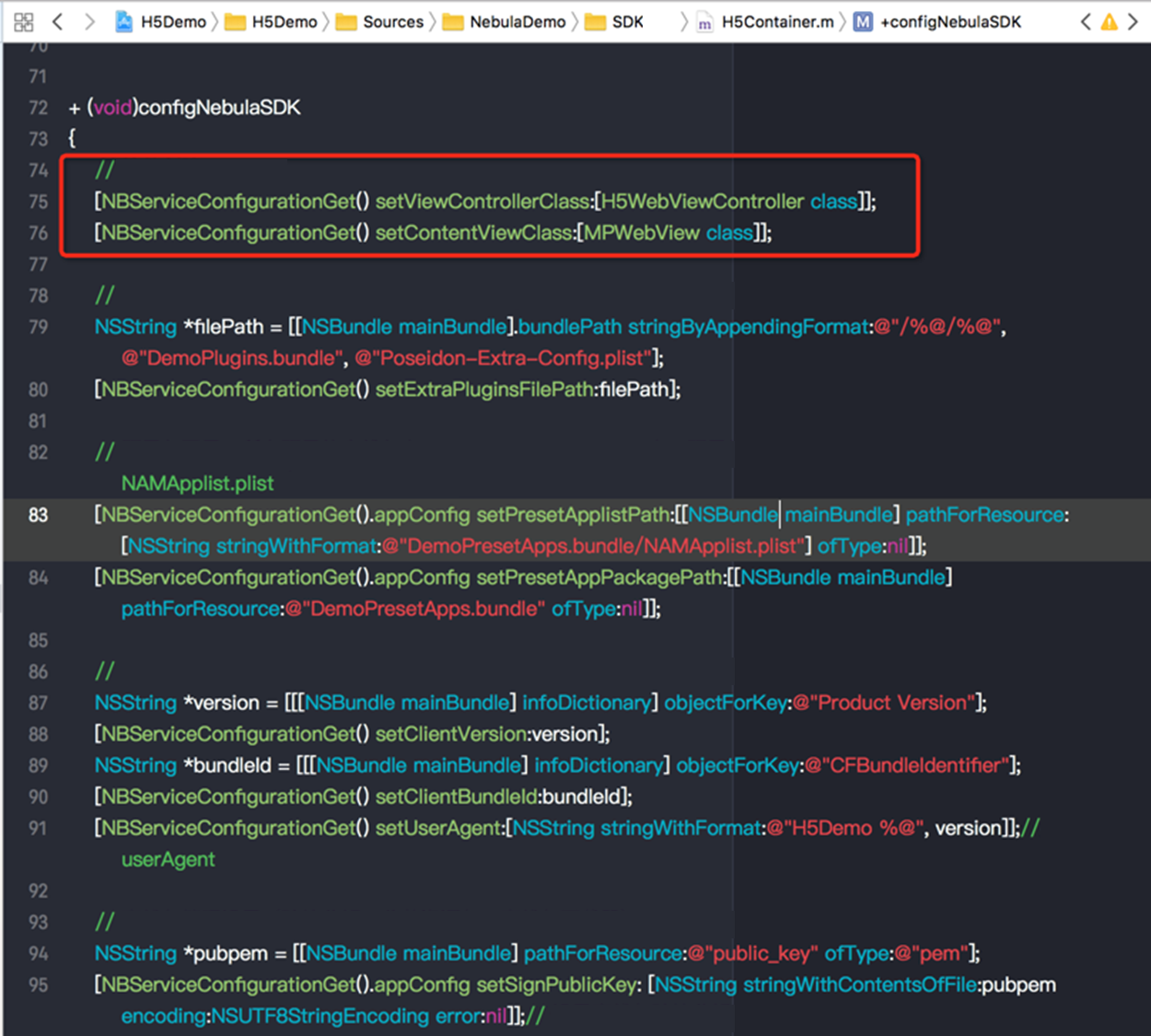This screenshot has height=1036, width=1151.
Task: Go forward in editor history
Action: point(89,21)
